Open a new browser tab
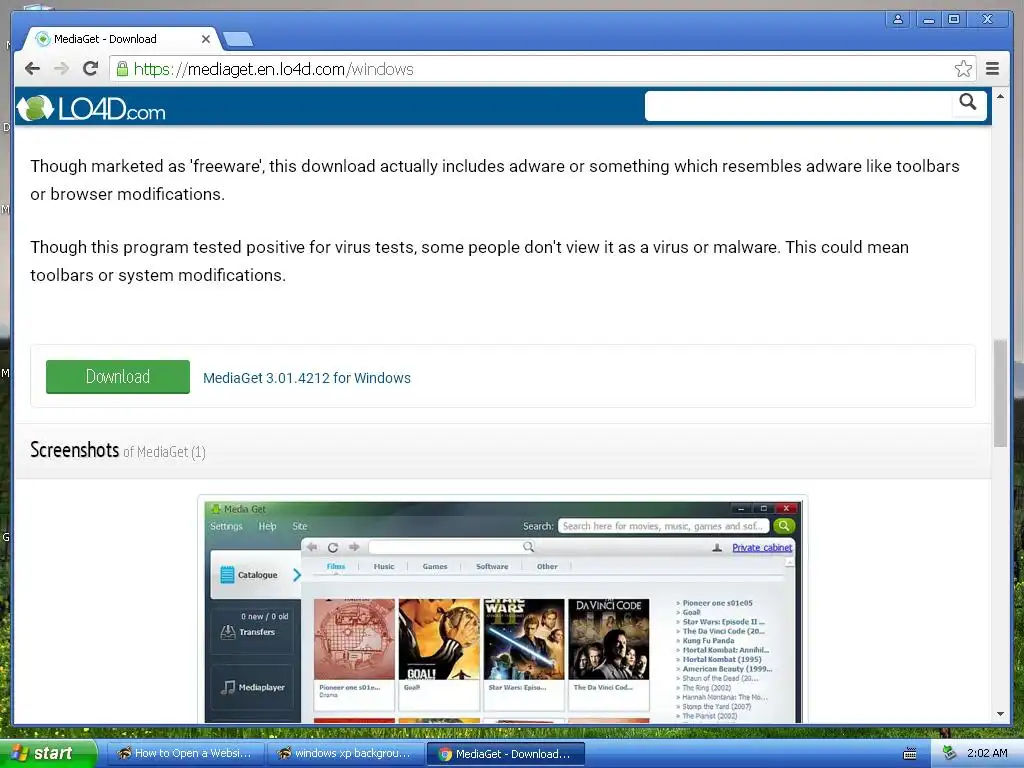Viewport: 1024px width, 768px height. tap(238, 40)
